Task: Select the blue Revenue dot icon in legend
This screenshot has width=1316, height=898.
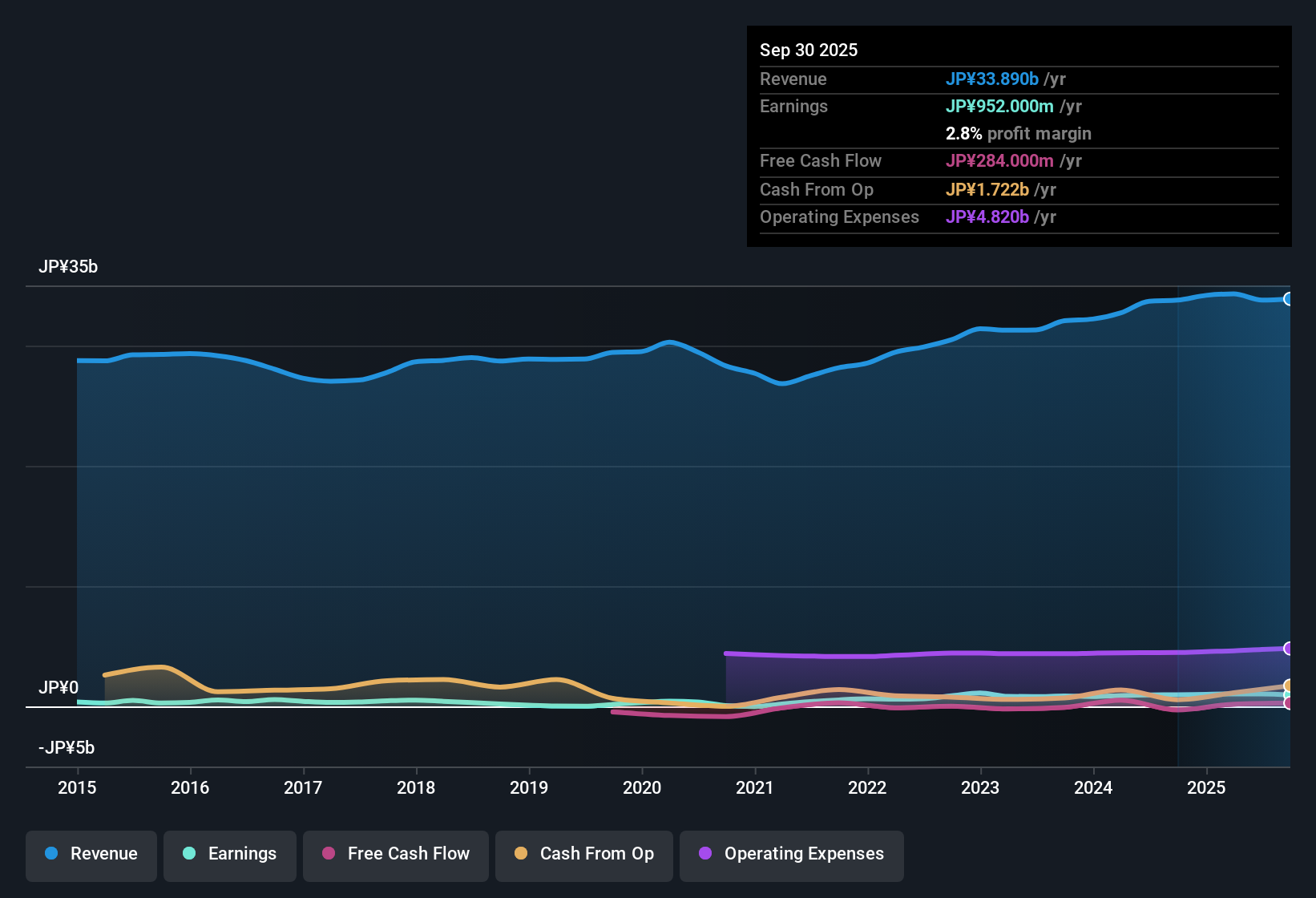Action: [51, 854]
